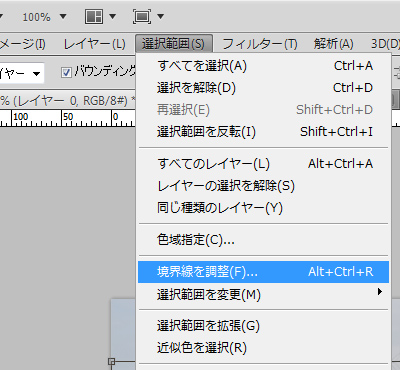Screen dimensions: 400x370
Task: Choose 選択範囲を拡張(G) menu item
Action: [263, 326]
